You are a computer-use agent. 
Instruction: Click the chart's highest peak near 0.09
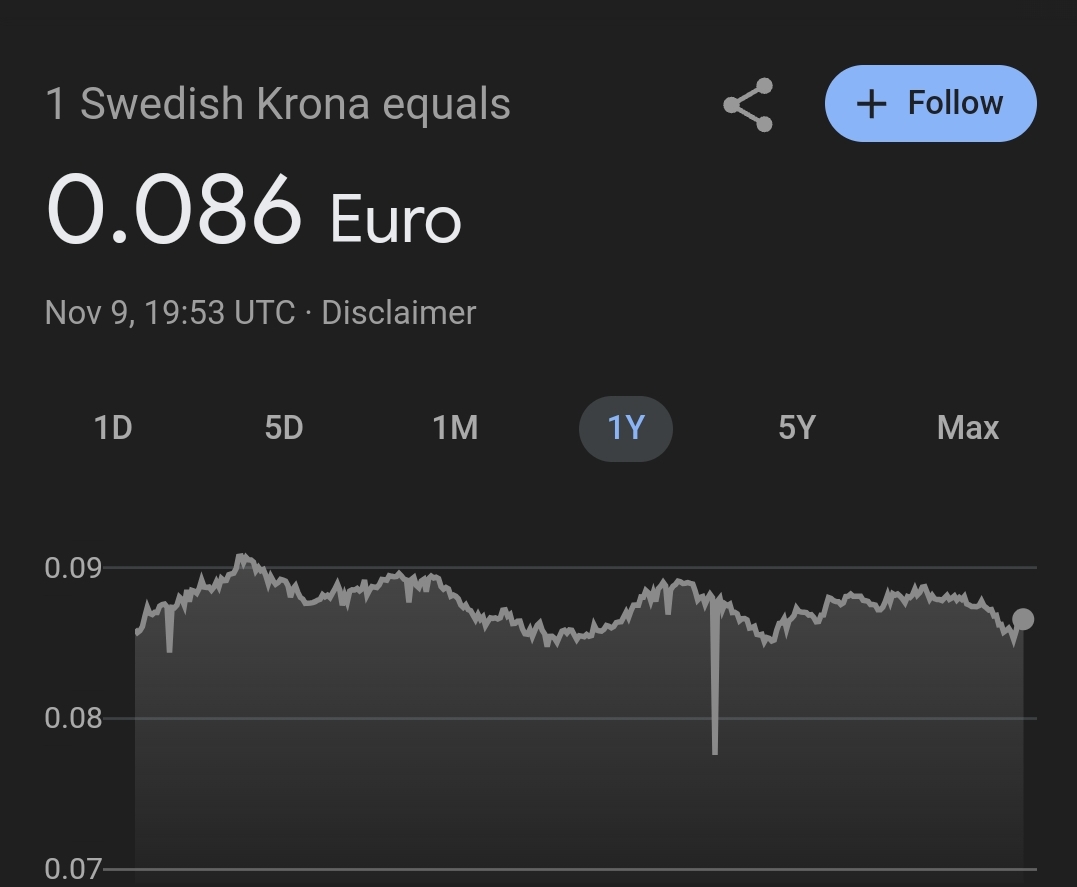pos(241,557)
